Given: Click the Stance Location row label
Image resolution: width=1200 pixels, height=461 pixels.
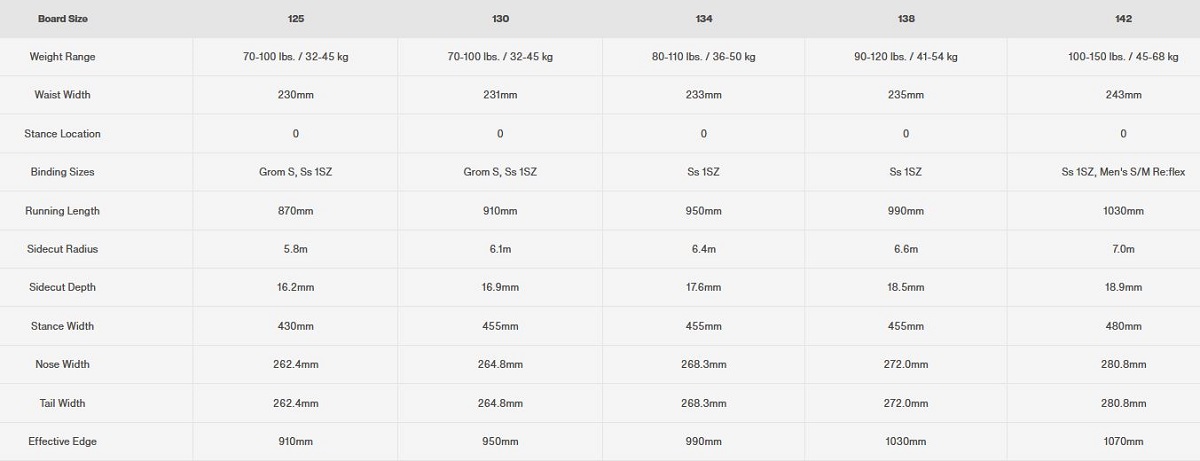Looking at the screenshot, I should 62,134.
